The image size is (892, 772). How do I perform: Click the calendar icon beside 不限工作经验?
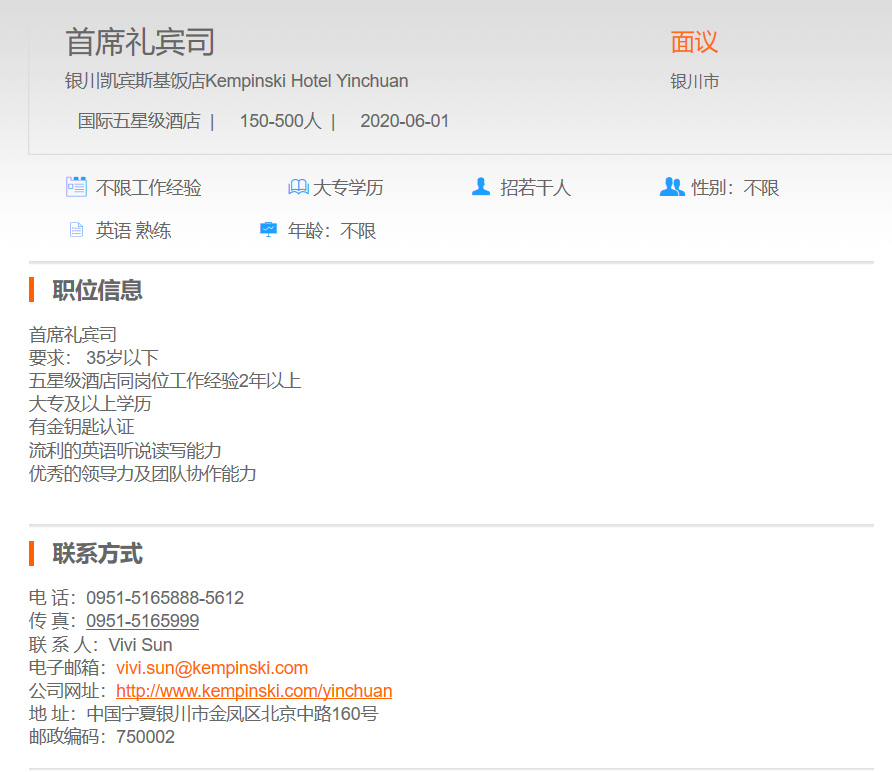click(x=76, y=187)
